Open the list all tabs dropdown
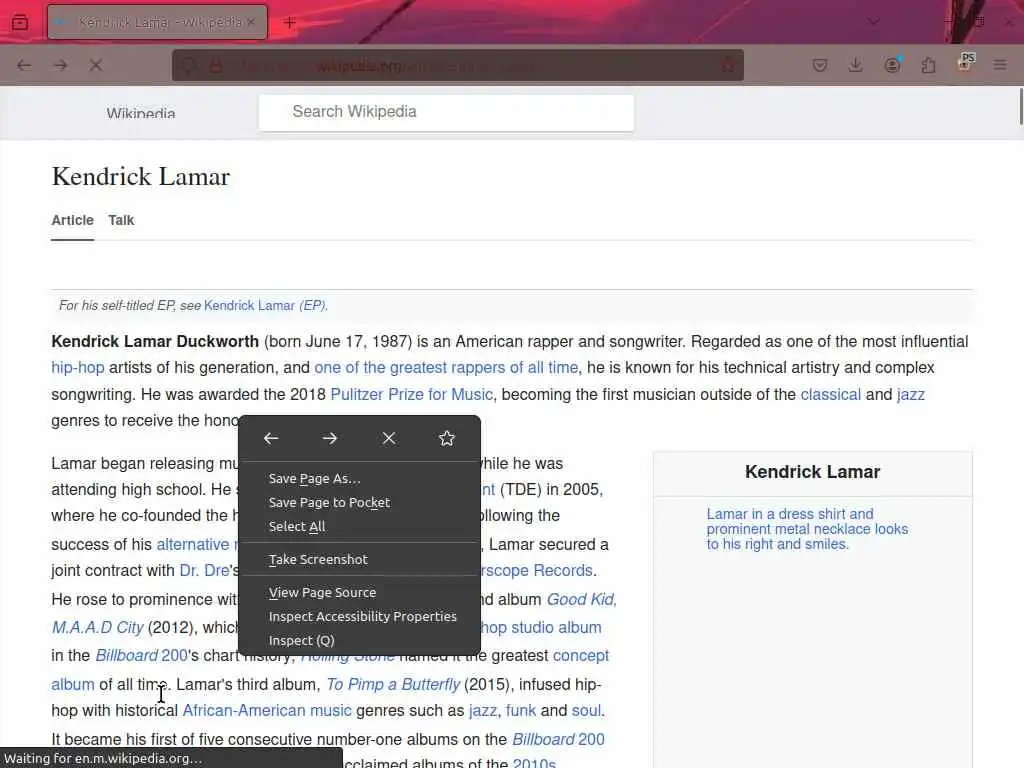Viewport: 1024px width, 768px height. click(873, 22)
